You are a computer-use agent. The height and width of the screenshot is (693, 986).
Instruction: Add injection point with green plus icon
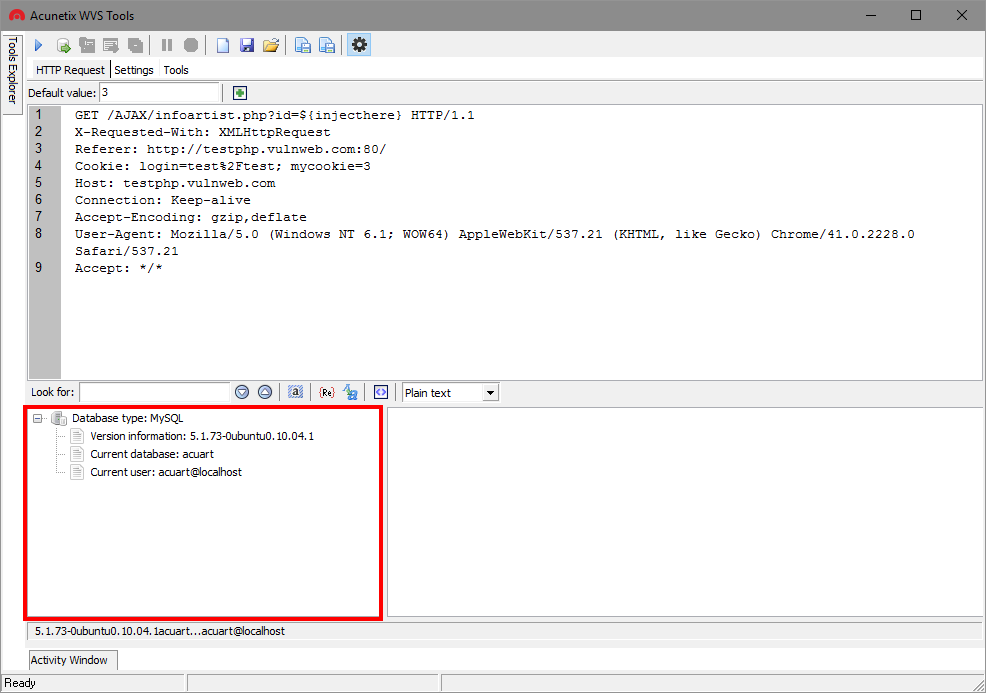tap(240, 93)
